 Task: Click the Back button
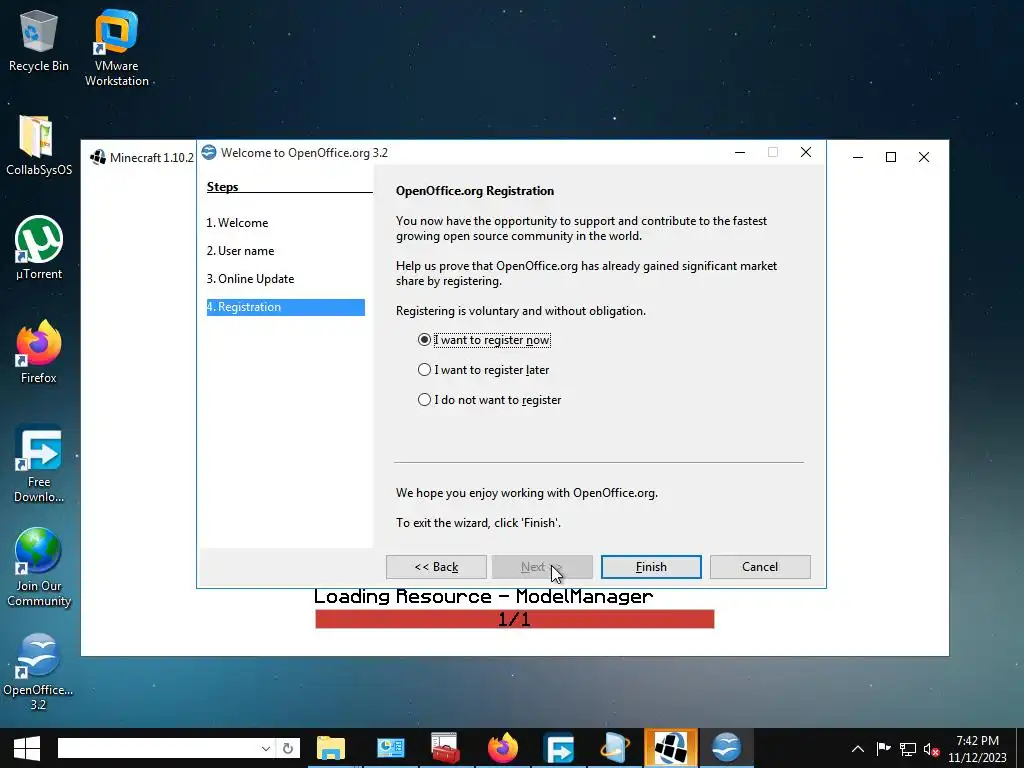436,567
